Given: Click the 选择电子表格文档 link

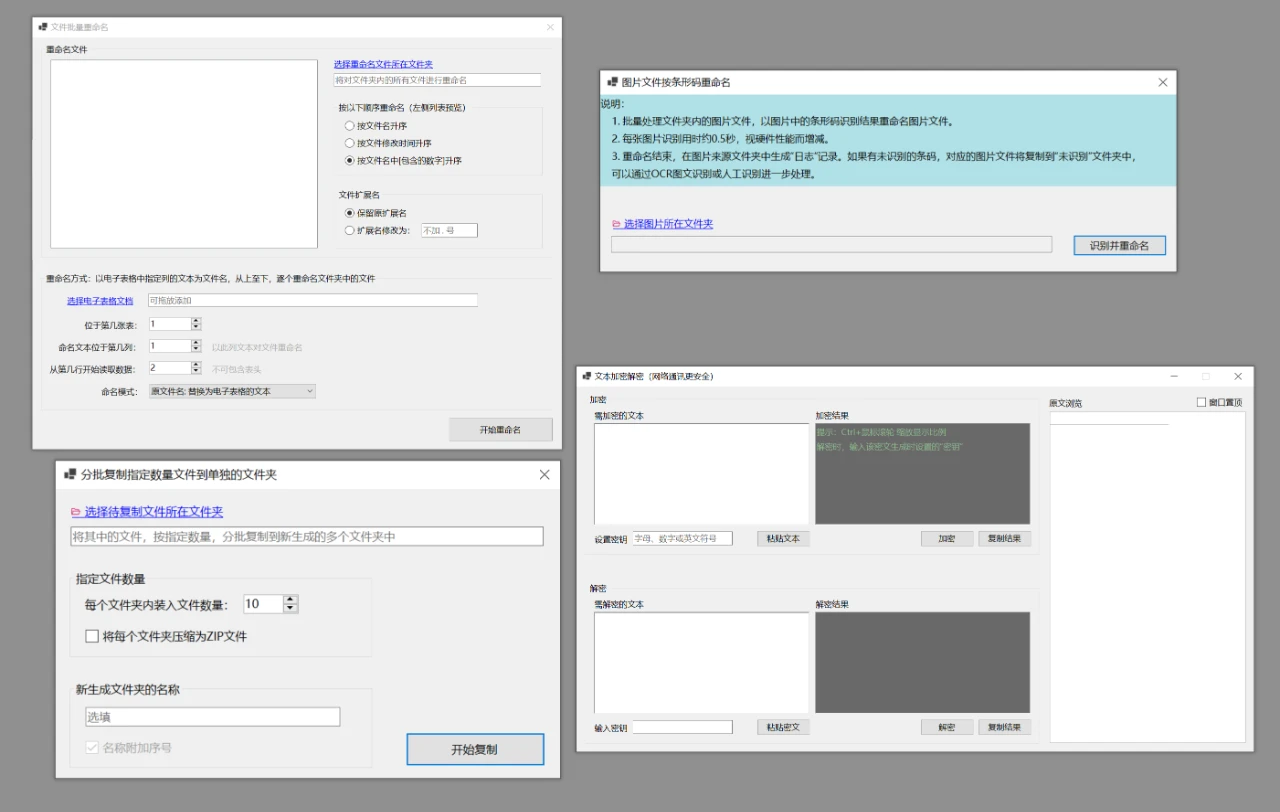Looking at the screenshot, I should [100, 300].
